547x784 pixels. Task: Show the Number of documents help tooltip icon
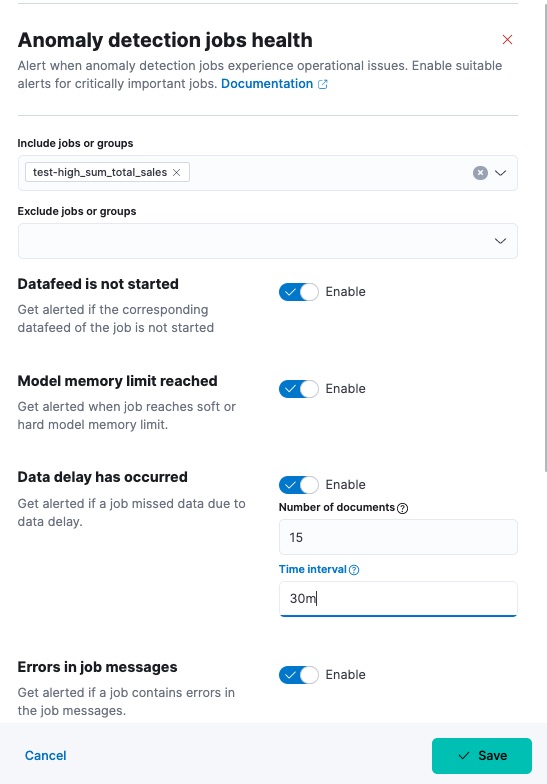coord(402,508)
